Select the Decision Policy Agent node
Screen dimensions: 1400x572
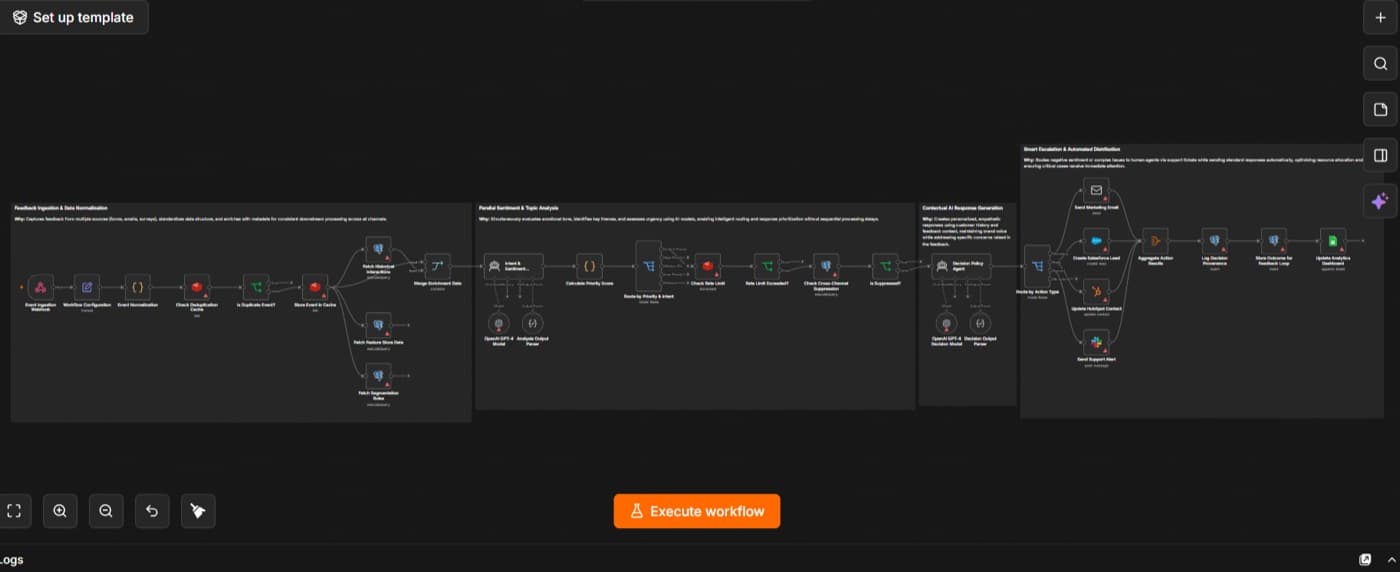(962, 266)
